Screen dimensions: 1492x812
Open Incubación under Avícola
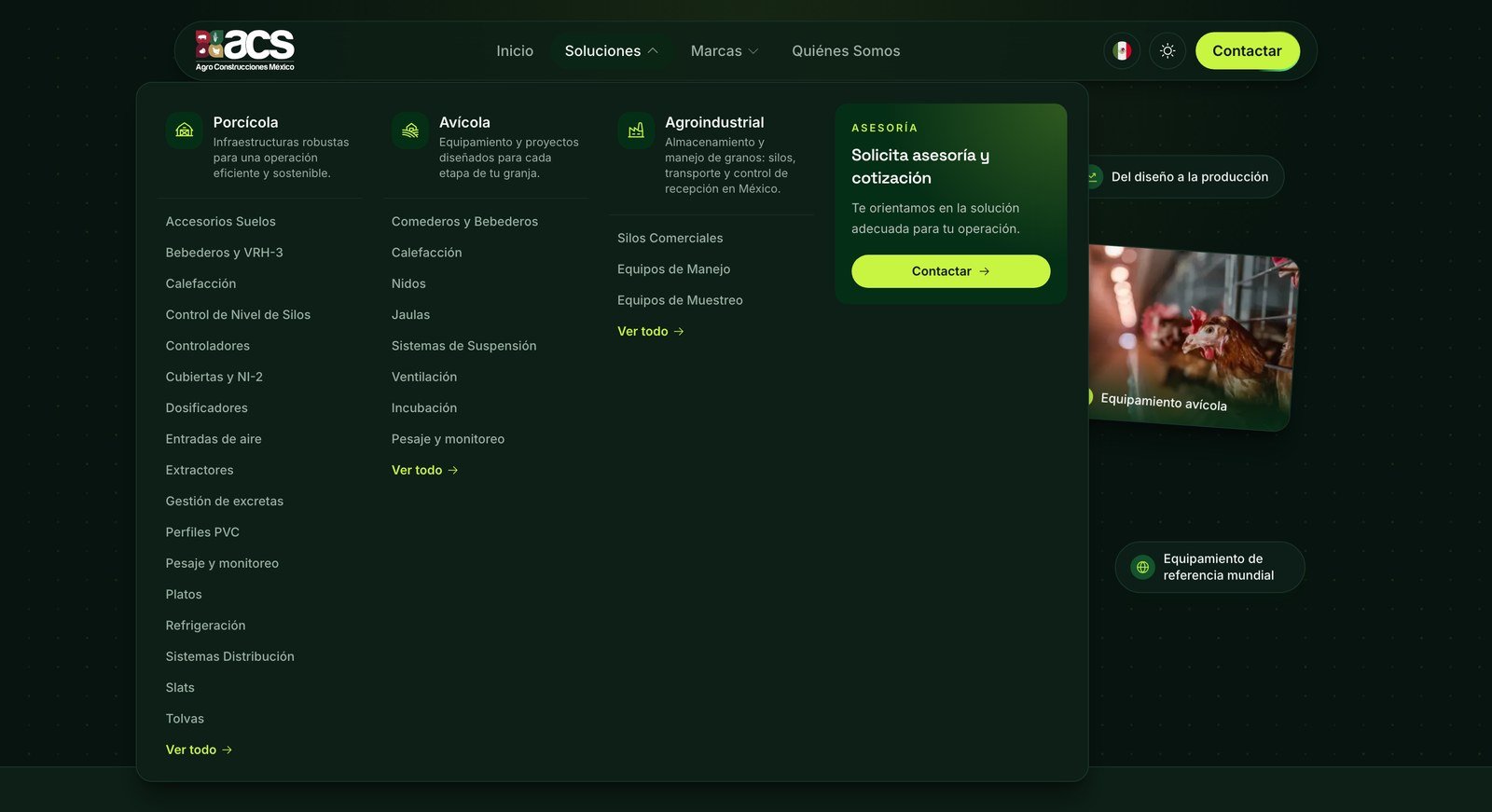pos(424,408)
